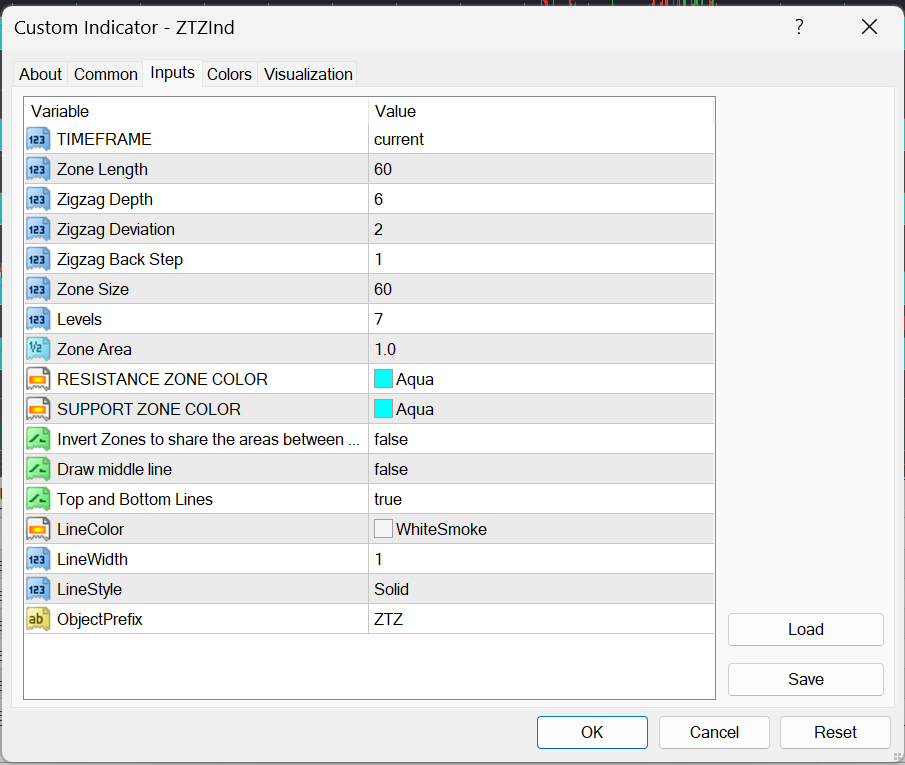Click the Reset button
905x765 pixels.
pyautogui.click(x=835, y=732)
